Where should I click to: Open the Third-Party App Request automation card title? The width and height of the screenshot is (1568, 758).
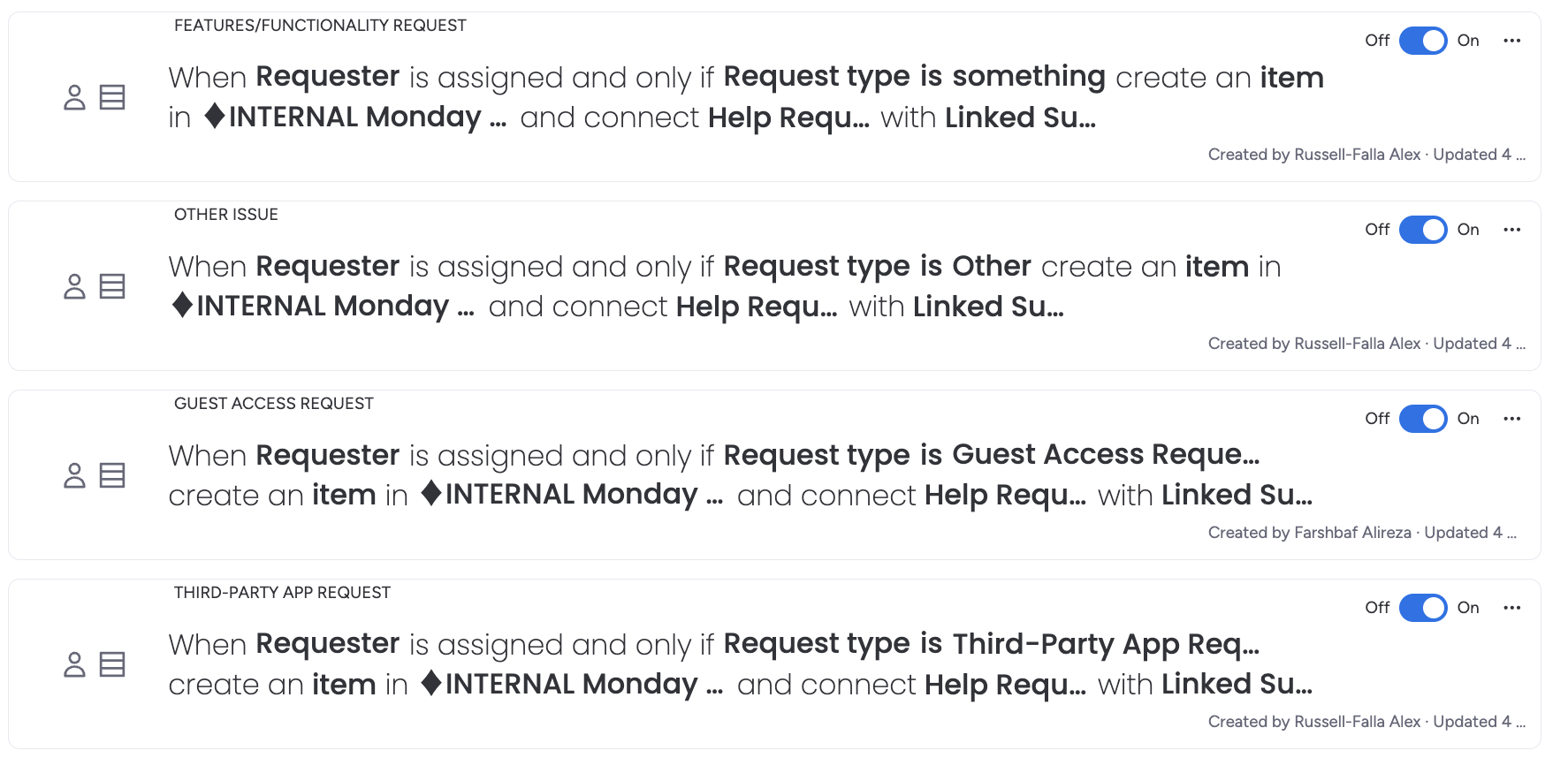282,593
